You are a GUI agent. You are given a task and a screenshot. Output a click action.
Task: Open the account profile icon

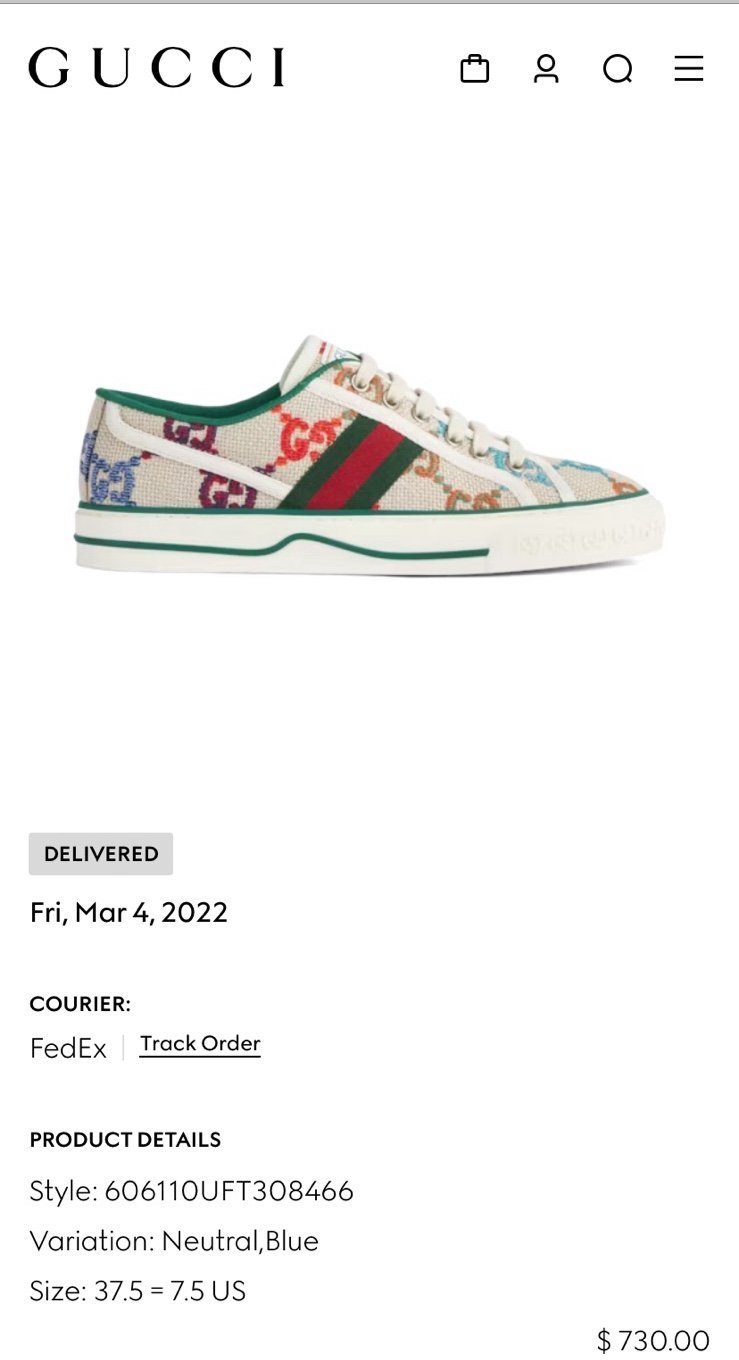click(x=546, y=68)
